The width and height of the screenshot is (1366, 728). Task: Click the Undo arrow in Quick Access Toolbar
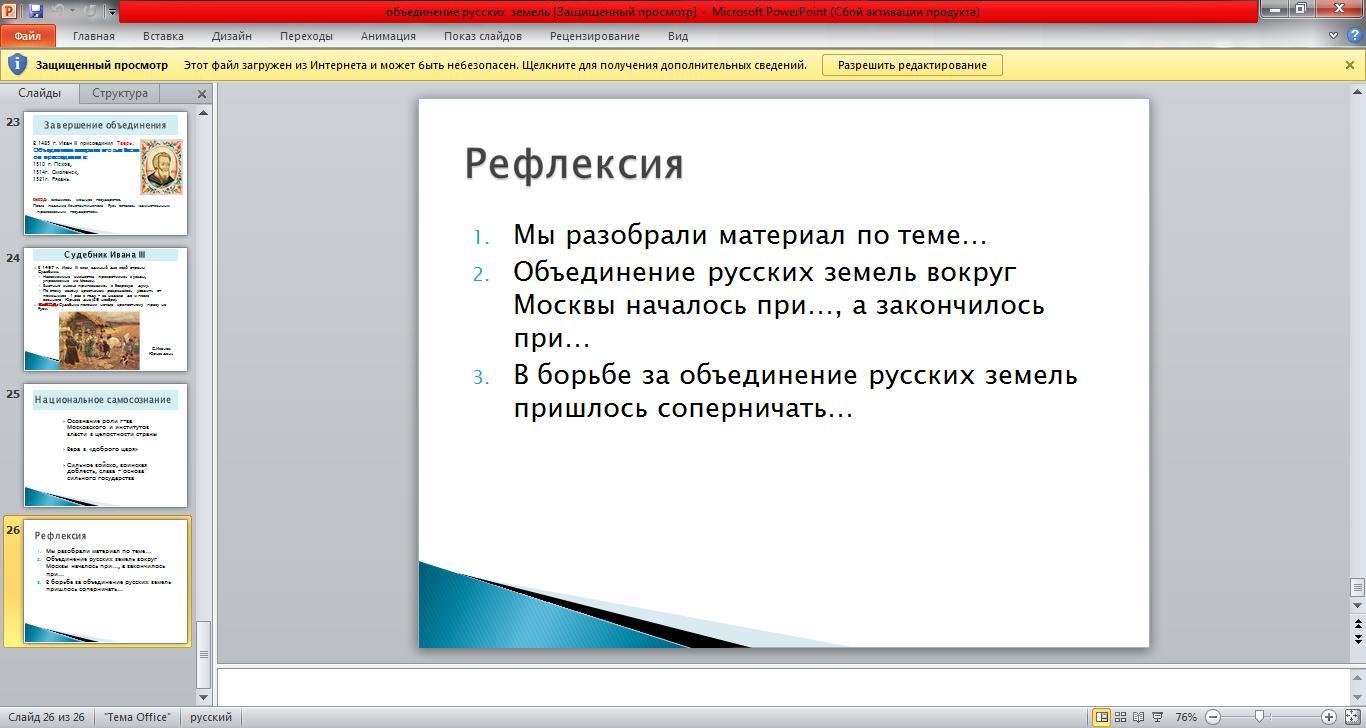click(58, 11)
